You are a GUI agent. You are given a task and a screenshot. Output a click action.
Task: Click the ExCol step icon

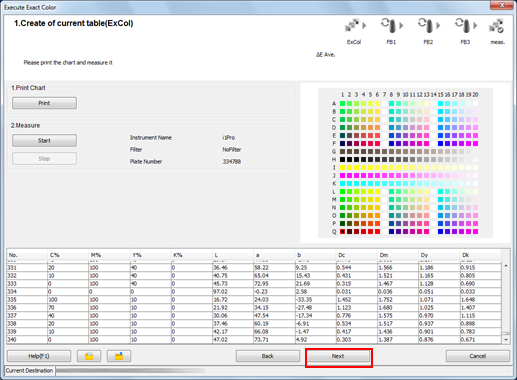click(352, 25)
